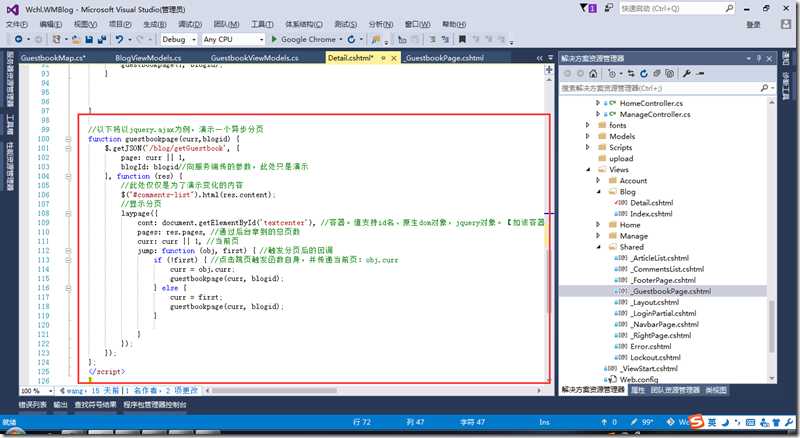Expand the Account folder
The width and height of the screenshot is (800, 438).
[x=598, y=181]
